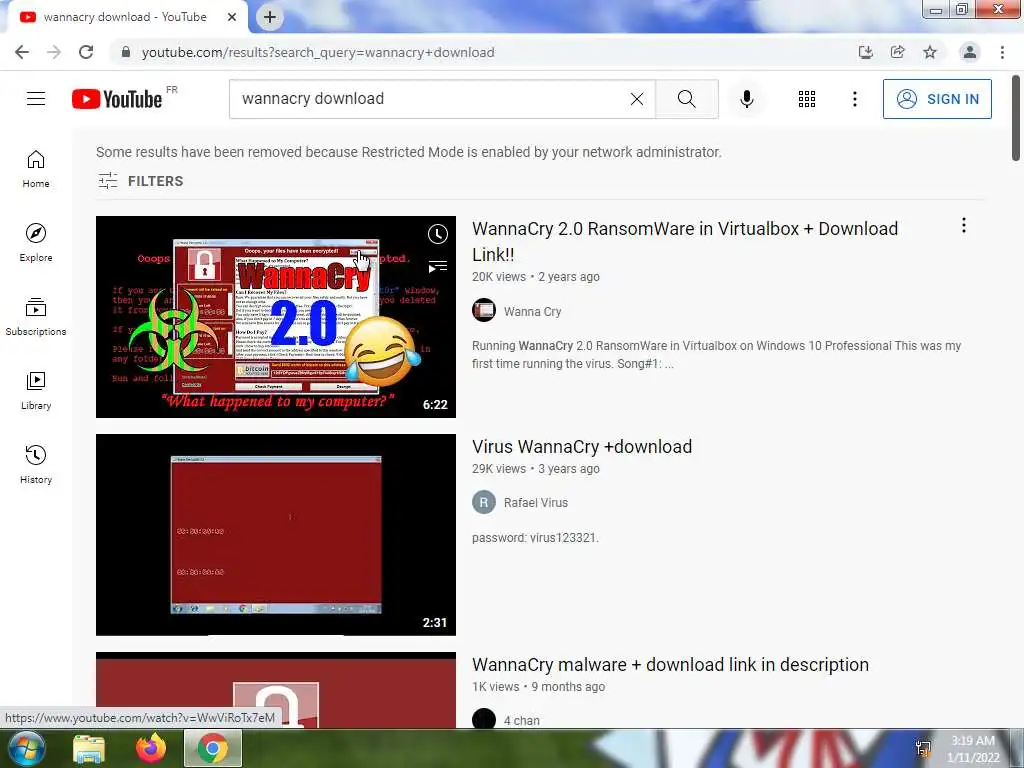
Task: Click the YouTube logo
Action: [x=118, y=99]
